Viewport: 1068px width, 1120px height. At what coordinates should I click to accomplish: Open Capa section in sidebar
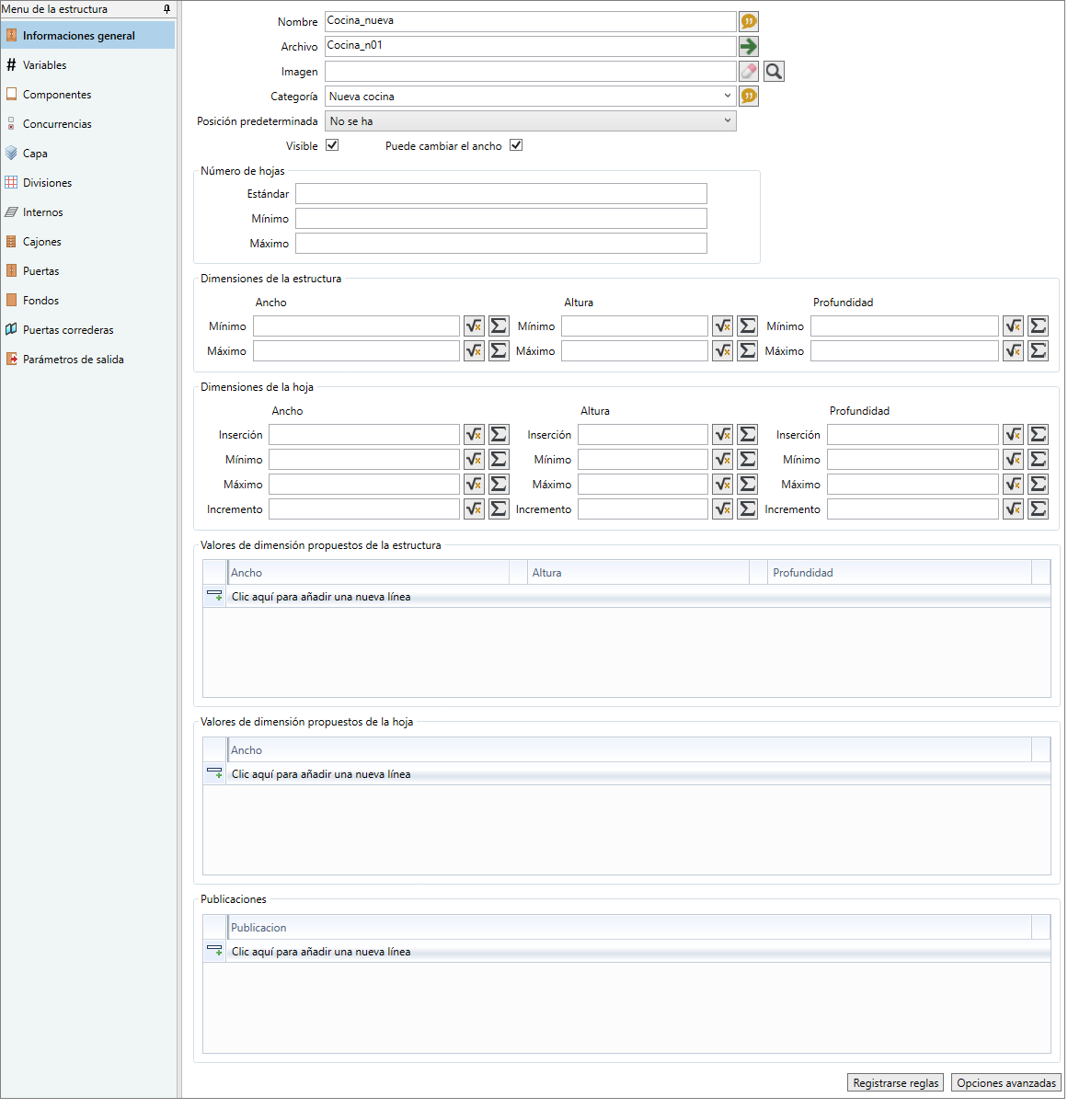[87, 154]
